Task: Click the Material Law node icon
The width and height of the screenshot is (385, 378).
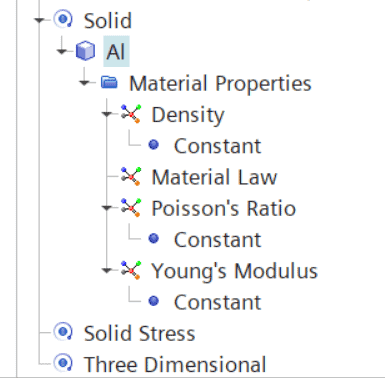Action: click(131, 176)
